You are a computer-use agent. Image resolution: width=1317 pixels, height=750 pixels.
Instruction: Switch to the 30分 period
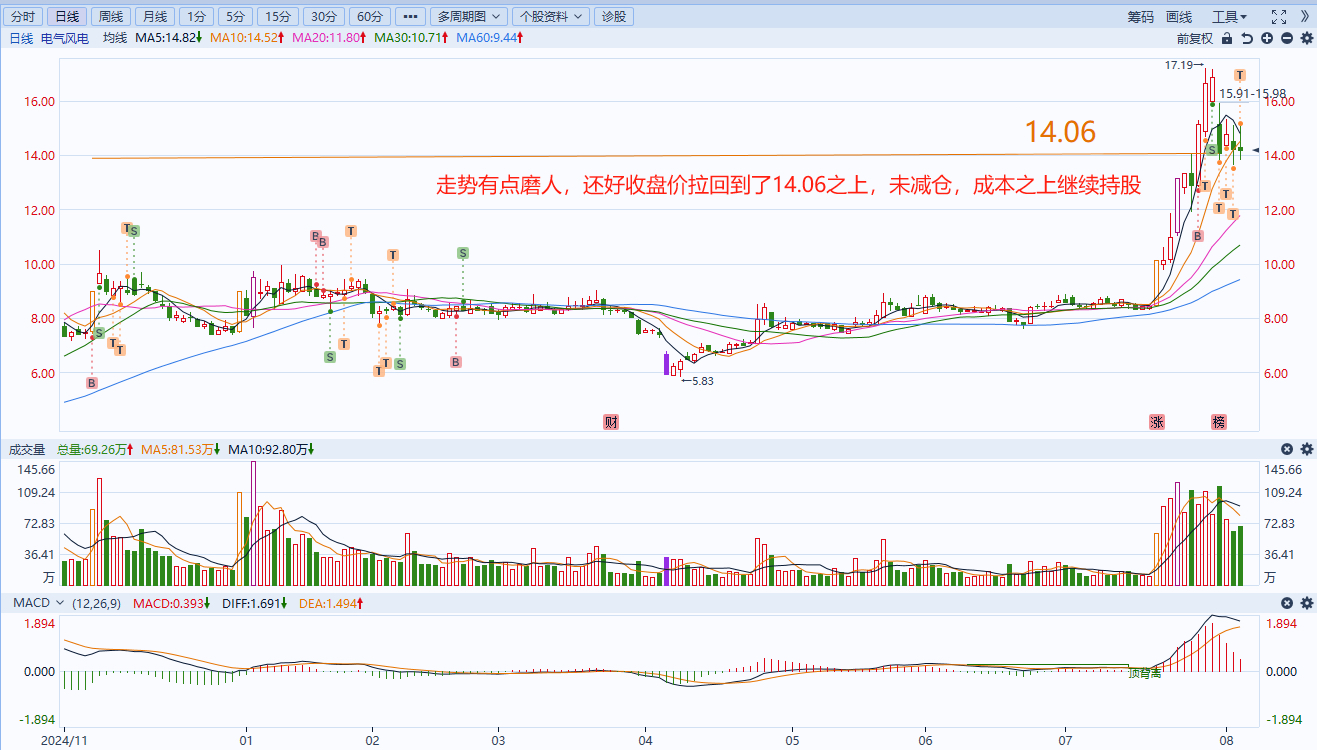(x=323, y=16)
